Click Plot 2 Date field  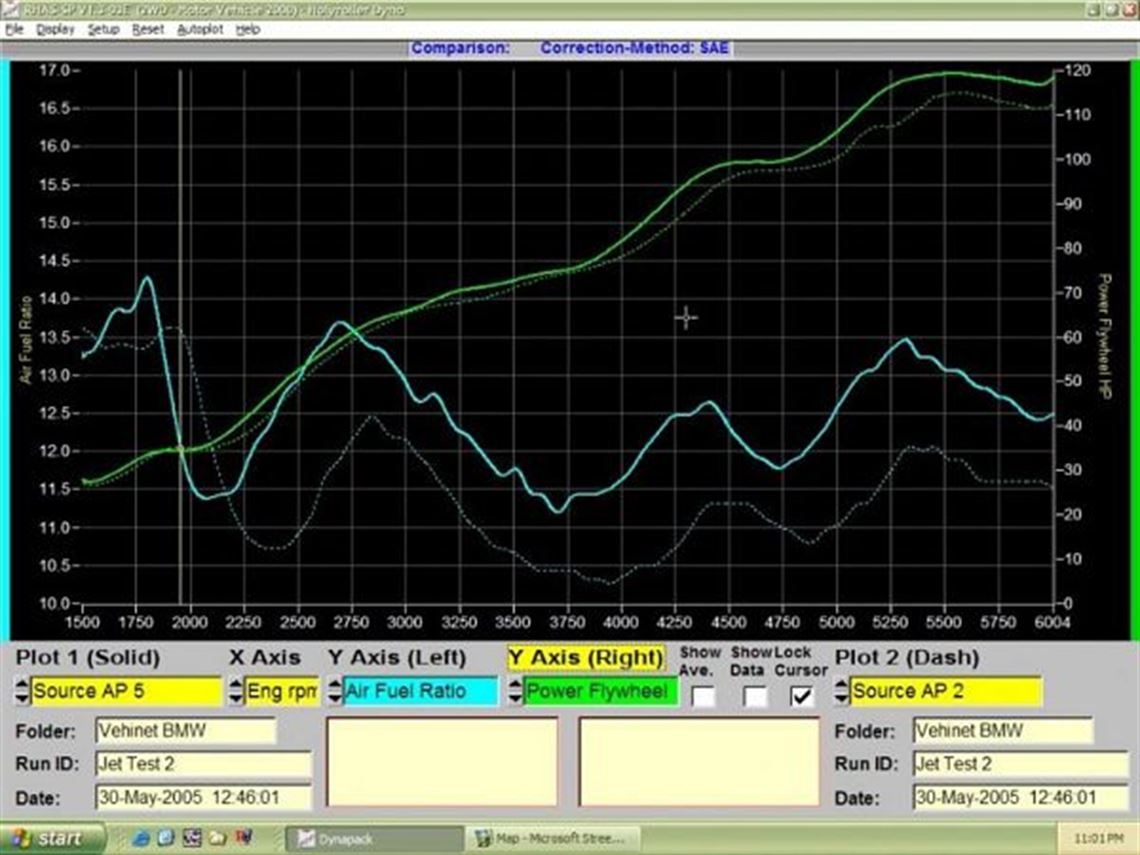click(1021, 798)
